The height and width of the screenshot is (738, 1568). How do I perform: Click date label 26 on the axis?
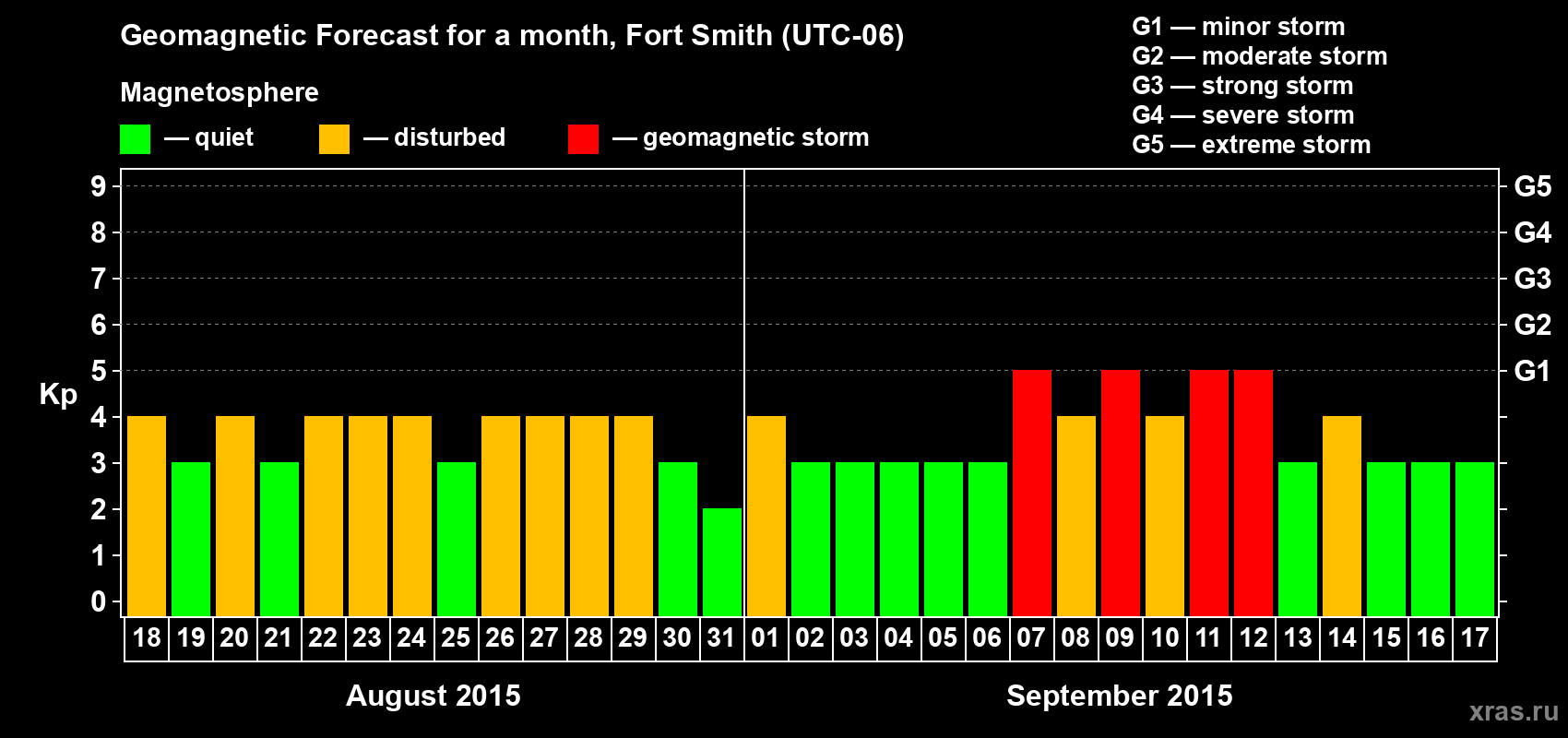tap(500, 638)
